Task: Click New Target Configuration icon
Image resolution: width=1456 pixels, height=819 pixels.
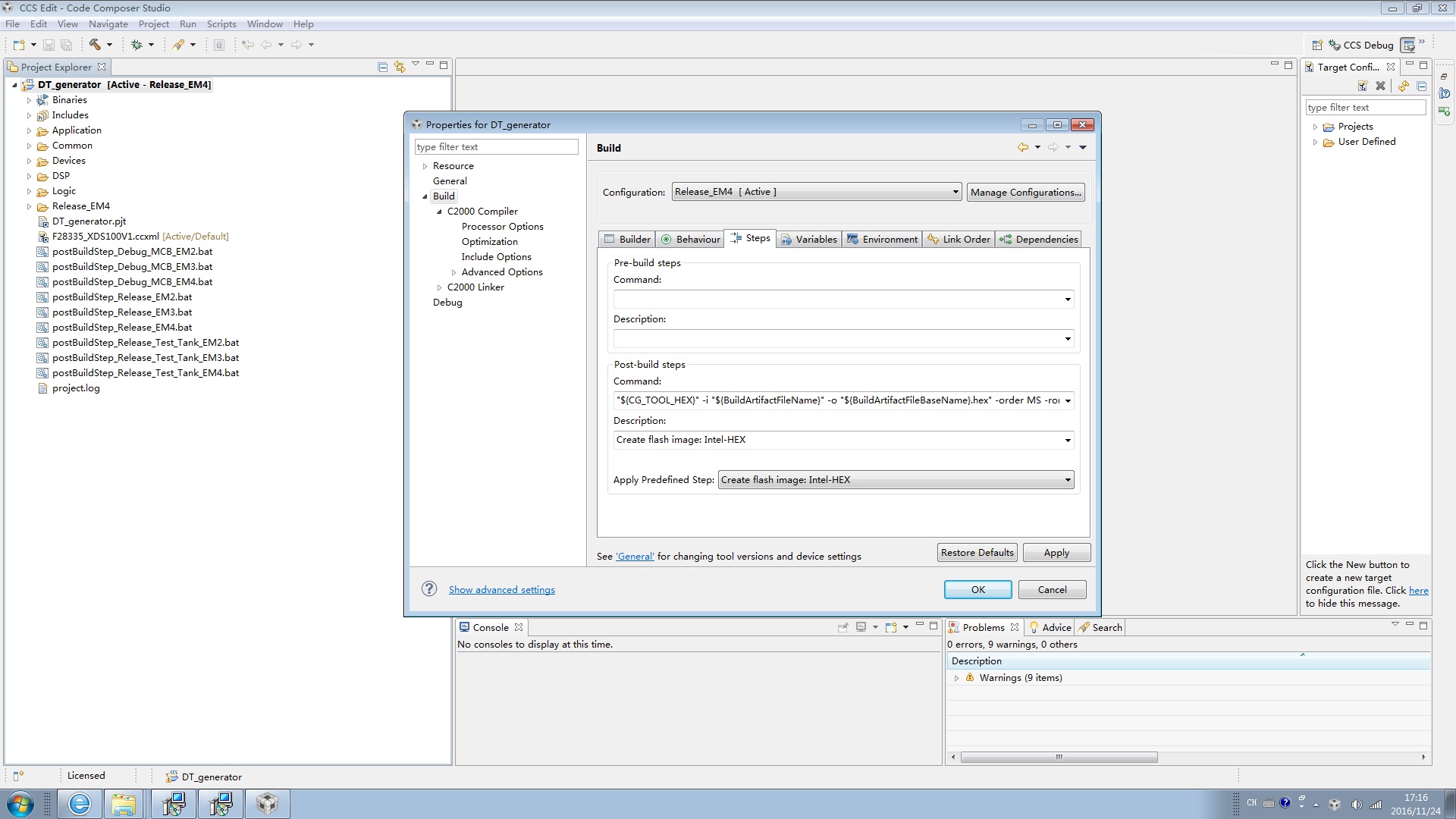Action: (x=1363, y=86)
